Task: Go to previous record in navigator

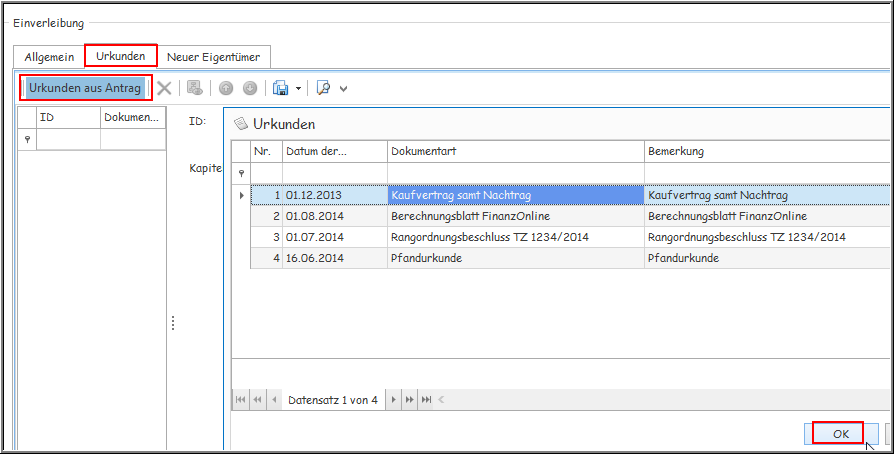Action: 274,400
